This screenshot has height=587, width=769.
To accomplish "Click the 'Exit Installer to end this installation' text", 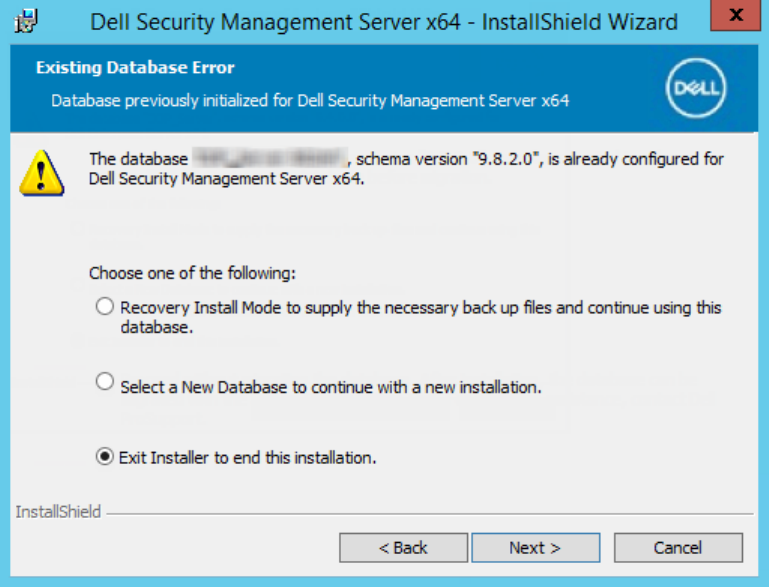I will 248,458.
